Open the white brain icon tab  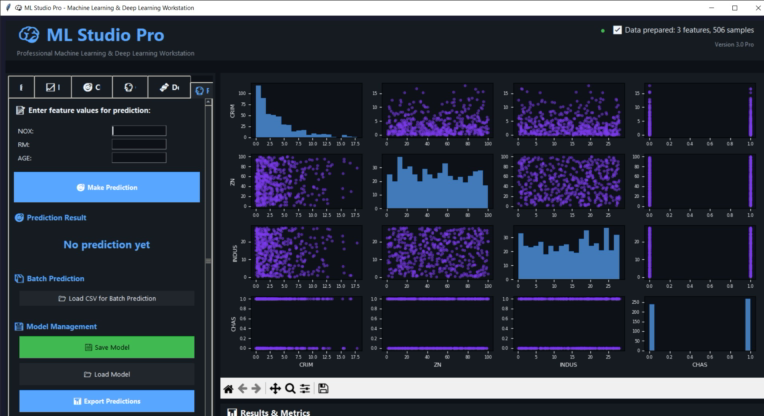pos(129,87)
